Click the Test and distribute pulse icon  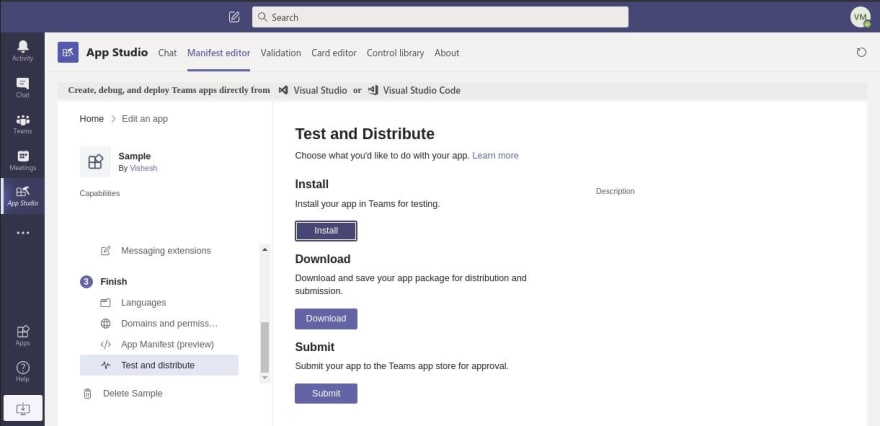pos(106,365)
